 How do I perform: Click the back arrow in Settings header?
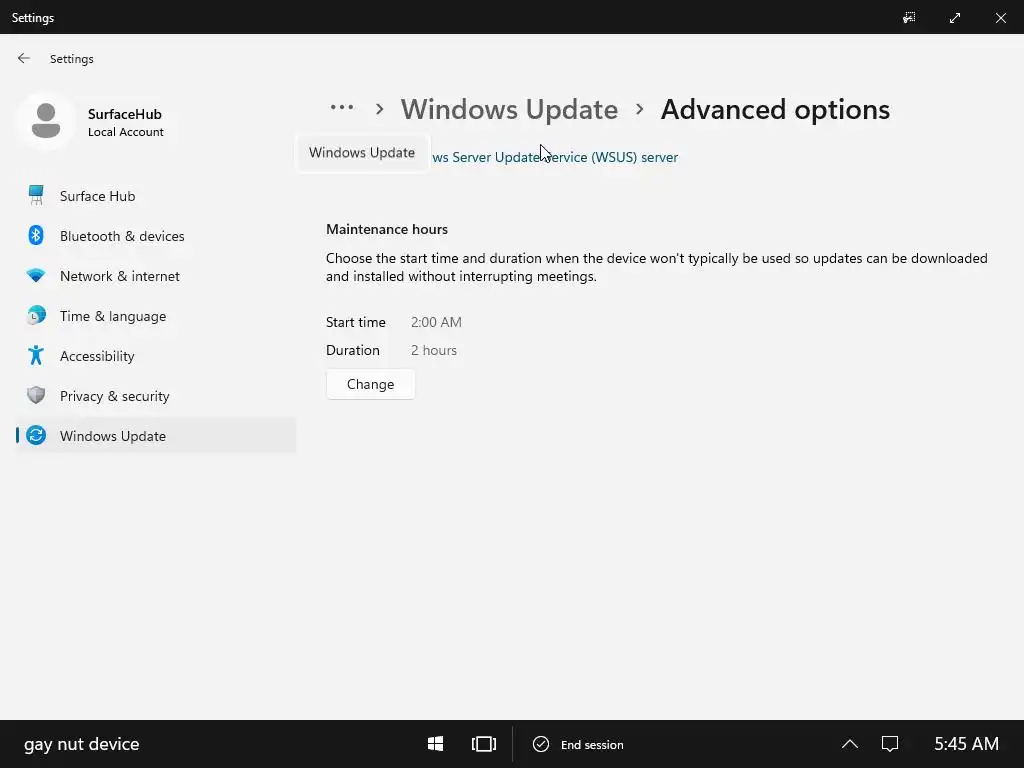click(x=24, y=59)
